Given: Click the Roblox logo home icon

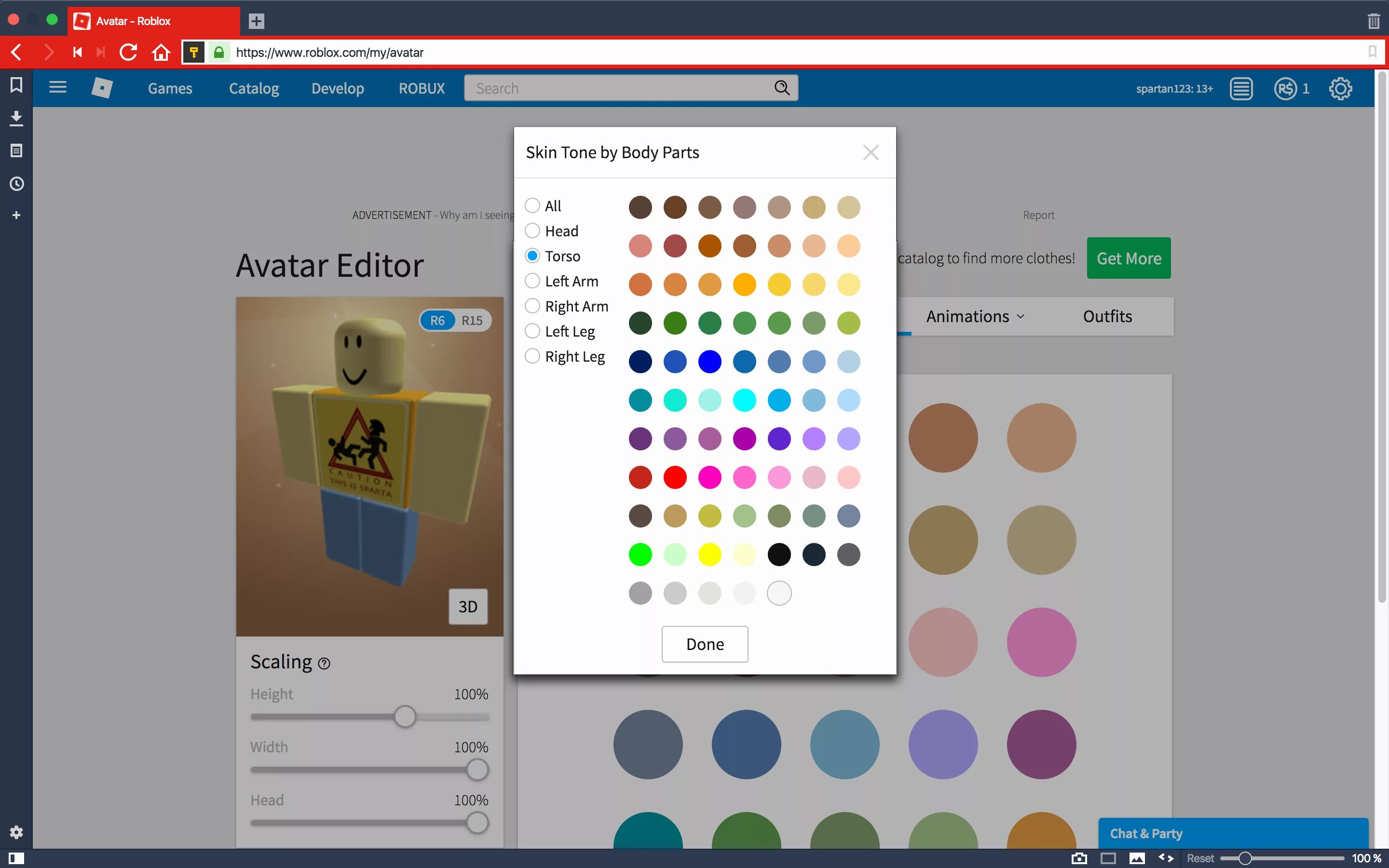Looking at the screenshot, I should (x=102, y=88).
